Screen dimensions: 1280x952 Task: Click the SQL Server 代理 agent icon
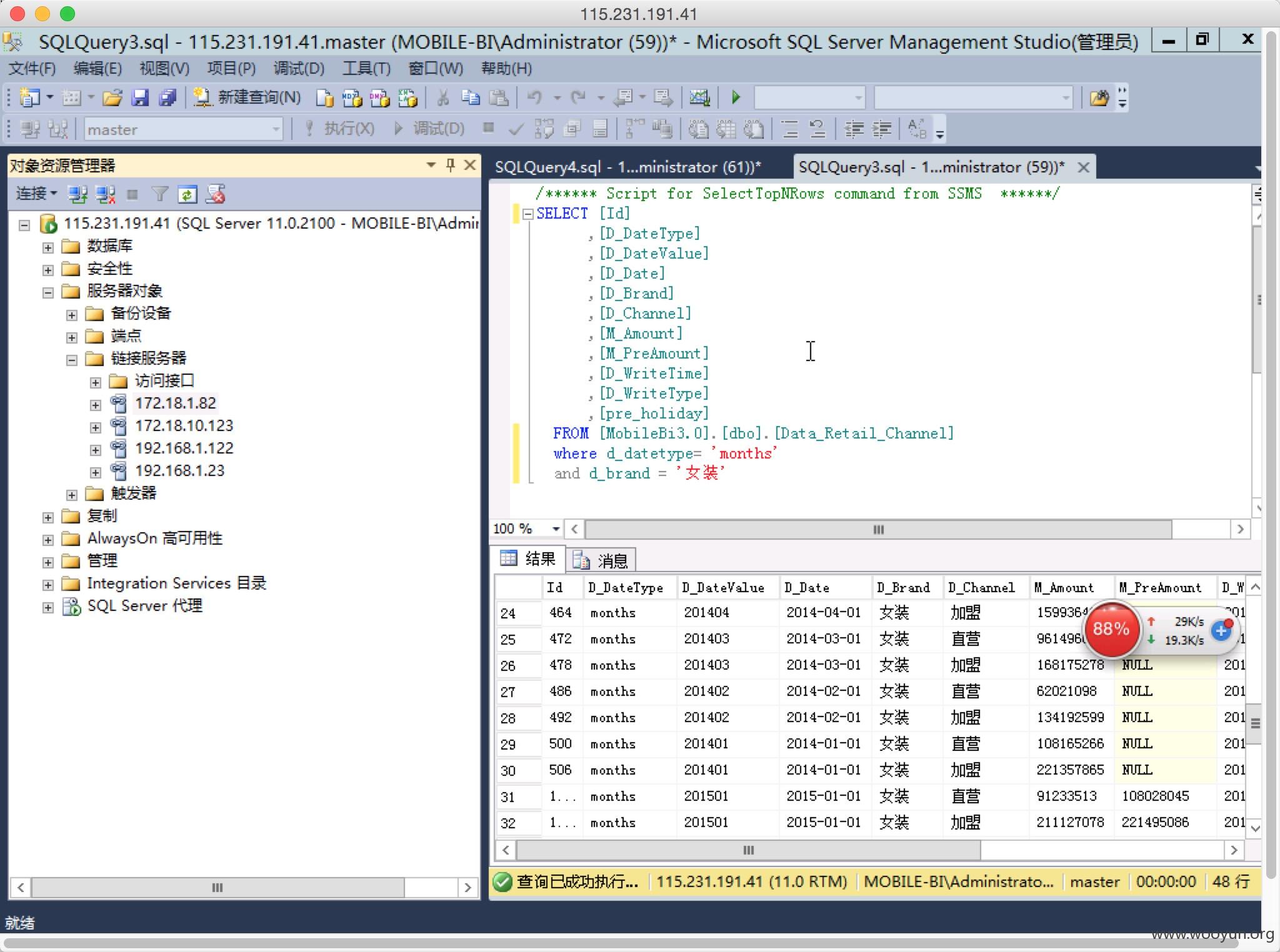point(71,606)
